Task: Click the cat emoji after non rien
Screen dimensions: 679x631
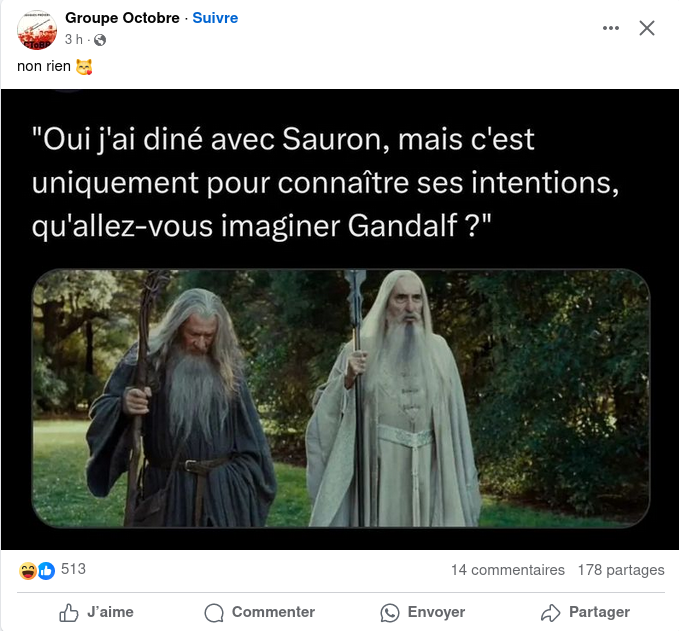Action: pyautogui.click(x=84, y=67)
